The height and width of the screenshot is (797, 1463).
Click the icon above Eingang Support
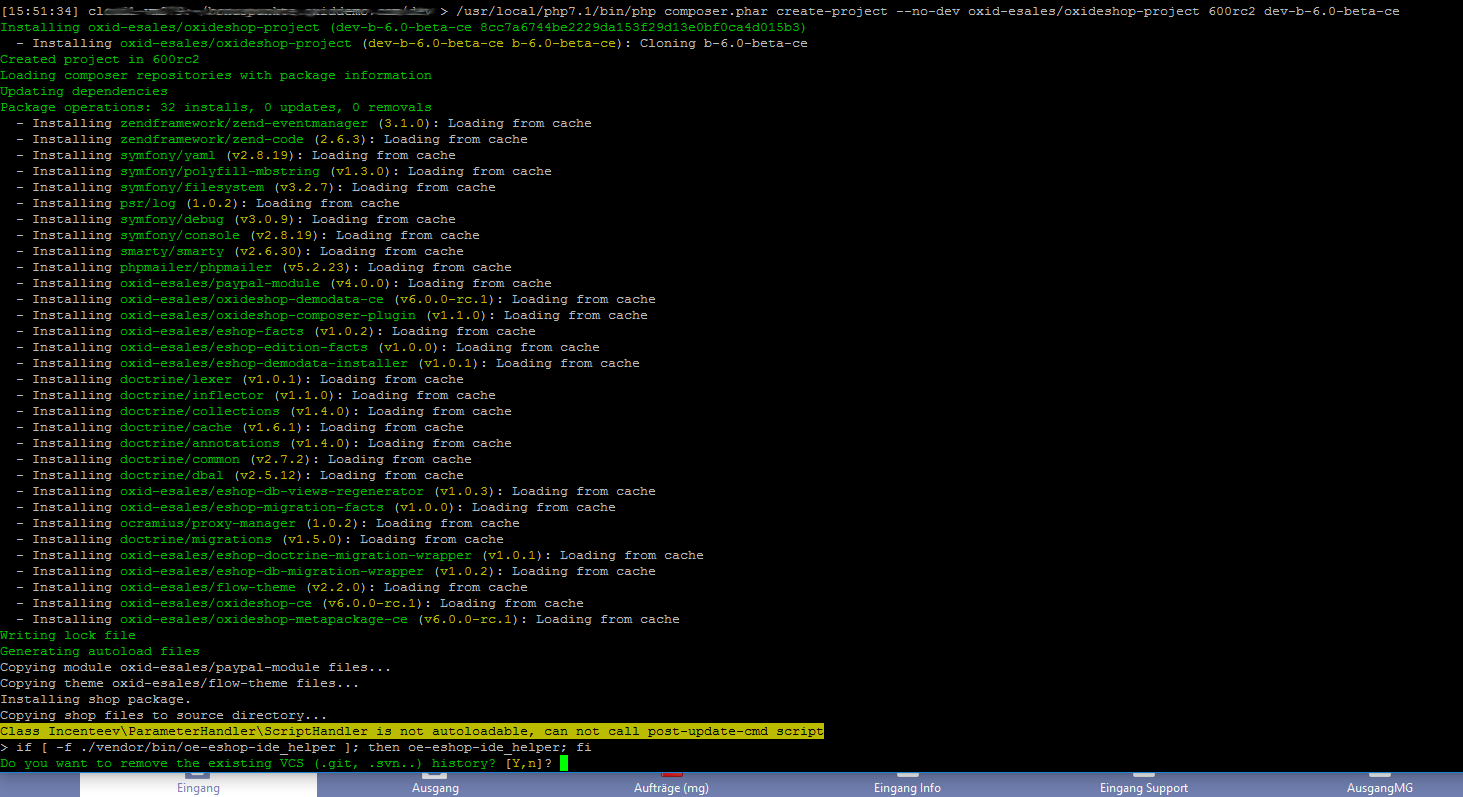1144,774
